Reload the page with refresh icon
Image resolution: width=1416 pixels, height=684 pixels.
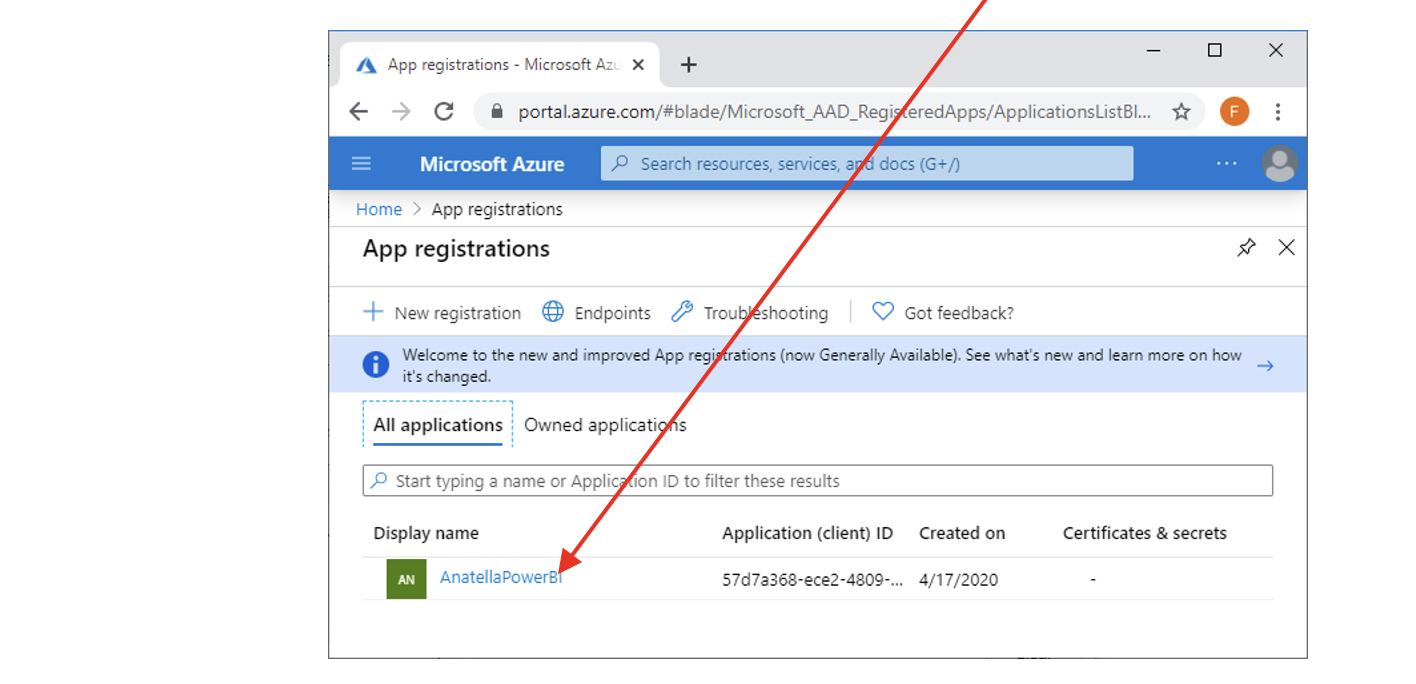click(444, 112)
